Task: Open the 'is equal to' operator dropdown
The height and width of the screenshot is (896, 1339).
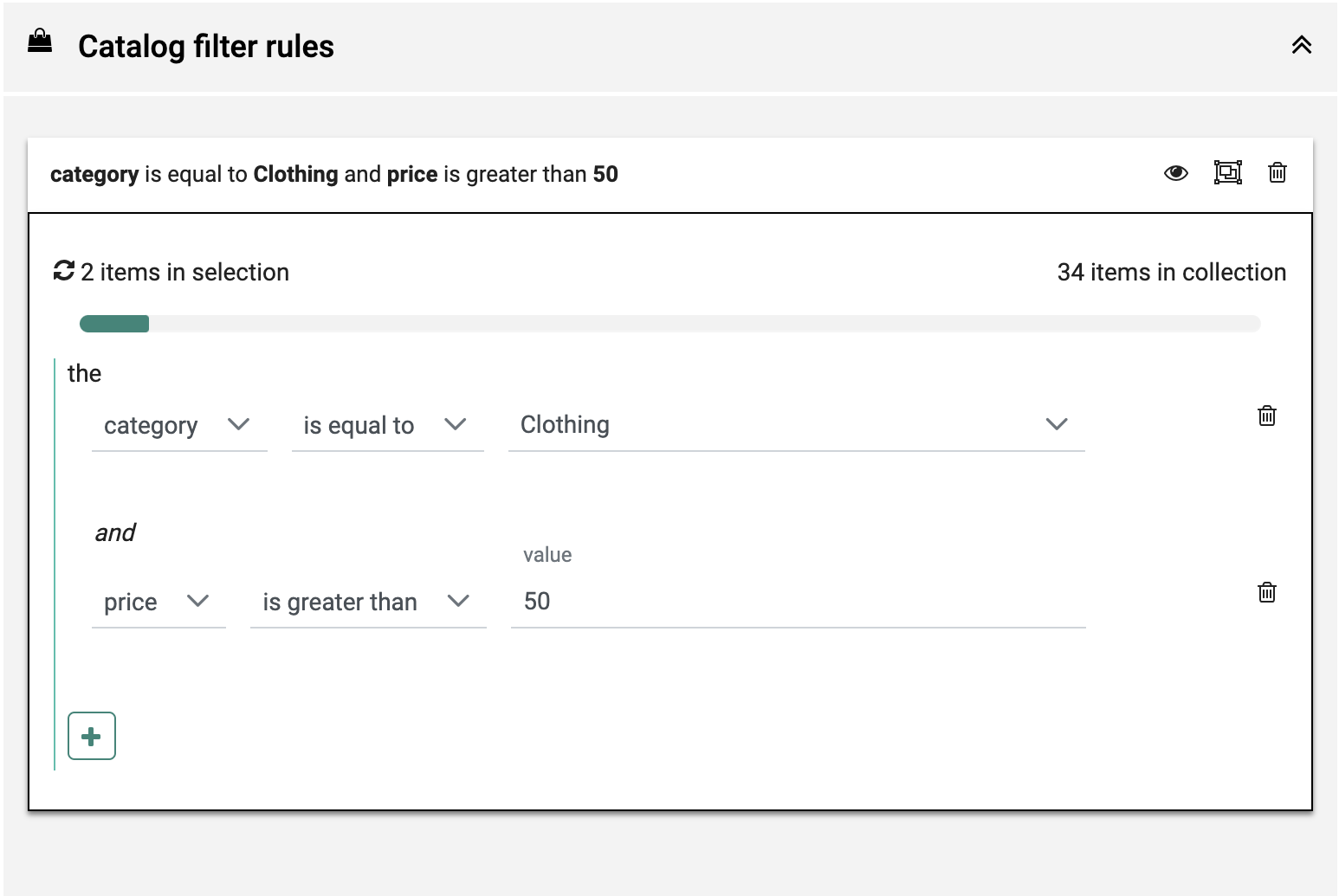Action: point(386,425)
